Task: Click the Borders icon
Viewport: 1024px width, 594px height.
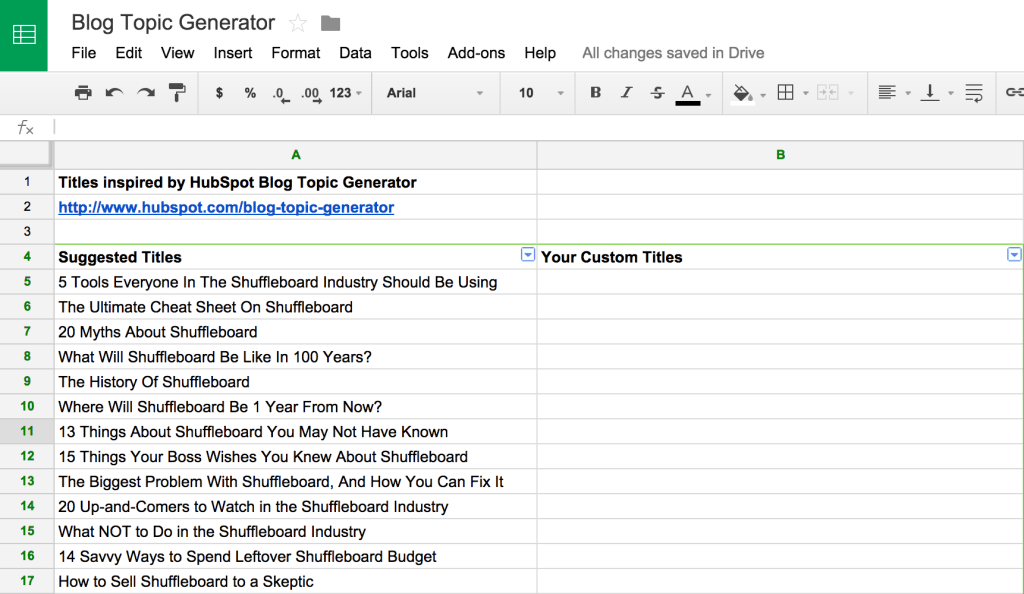Action: coord(786,93)
